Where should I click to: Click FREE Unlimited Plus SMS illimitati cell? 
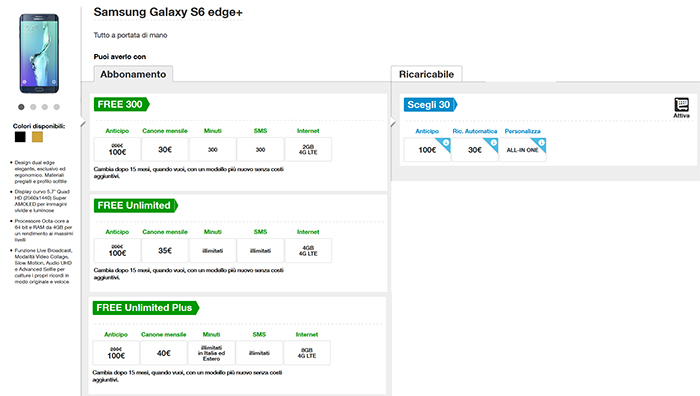259,353
